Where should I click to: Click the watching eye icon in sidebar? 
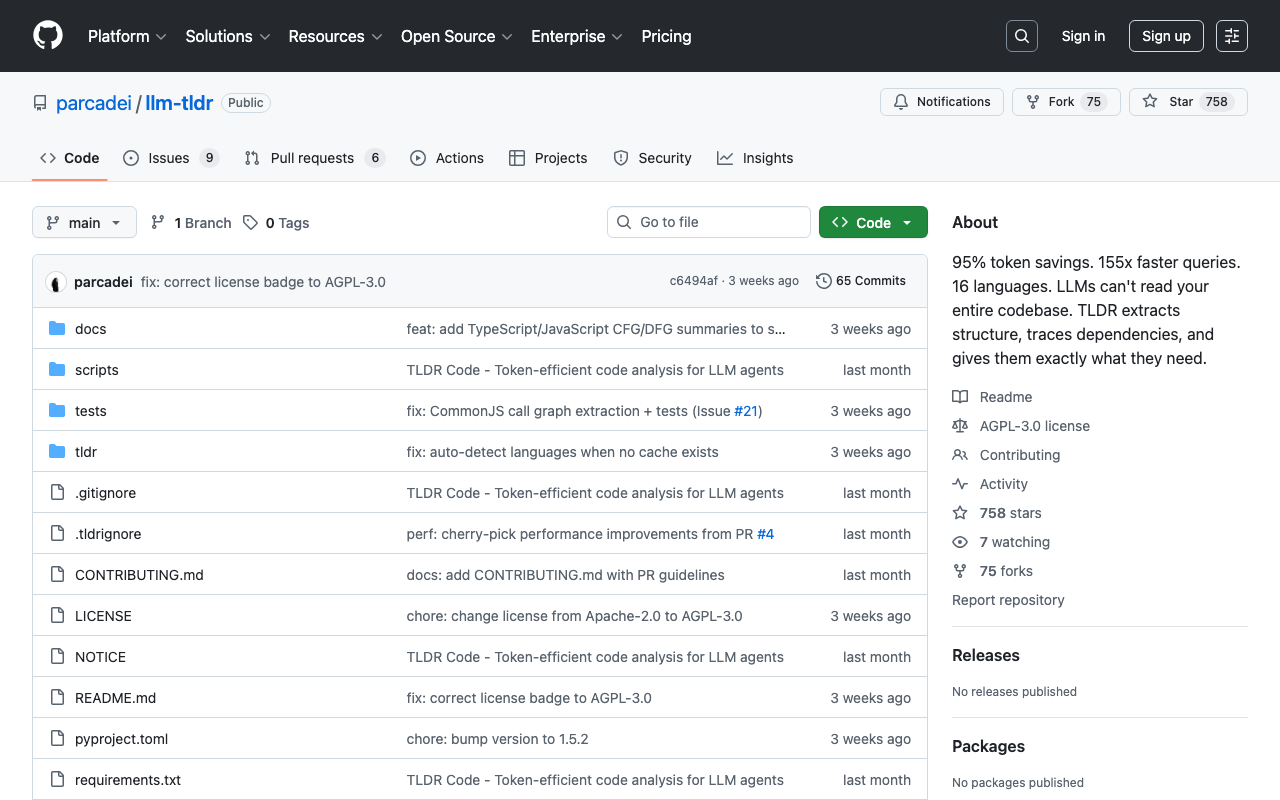click(960, 542)
